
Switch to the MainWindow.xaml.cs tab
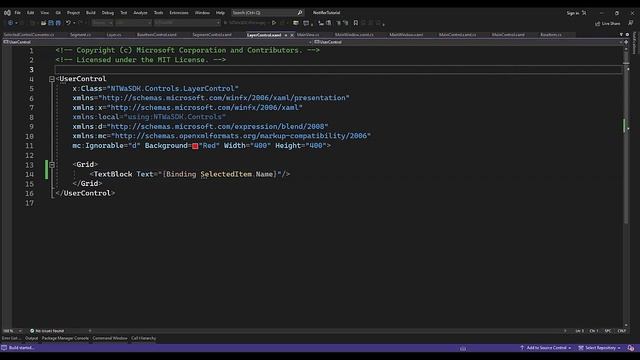point(354,35)
